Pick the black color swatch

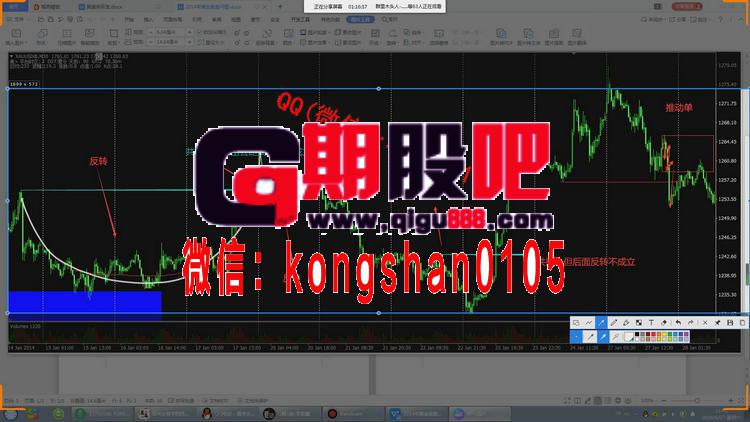(x=637, y=334)
